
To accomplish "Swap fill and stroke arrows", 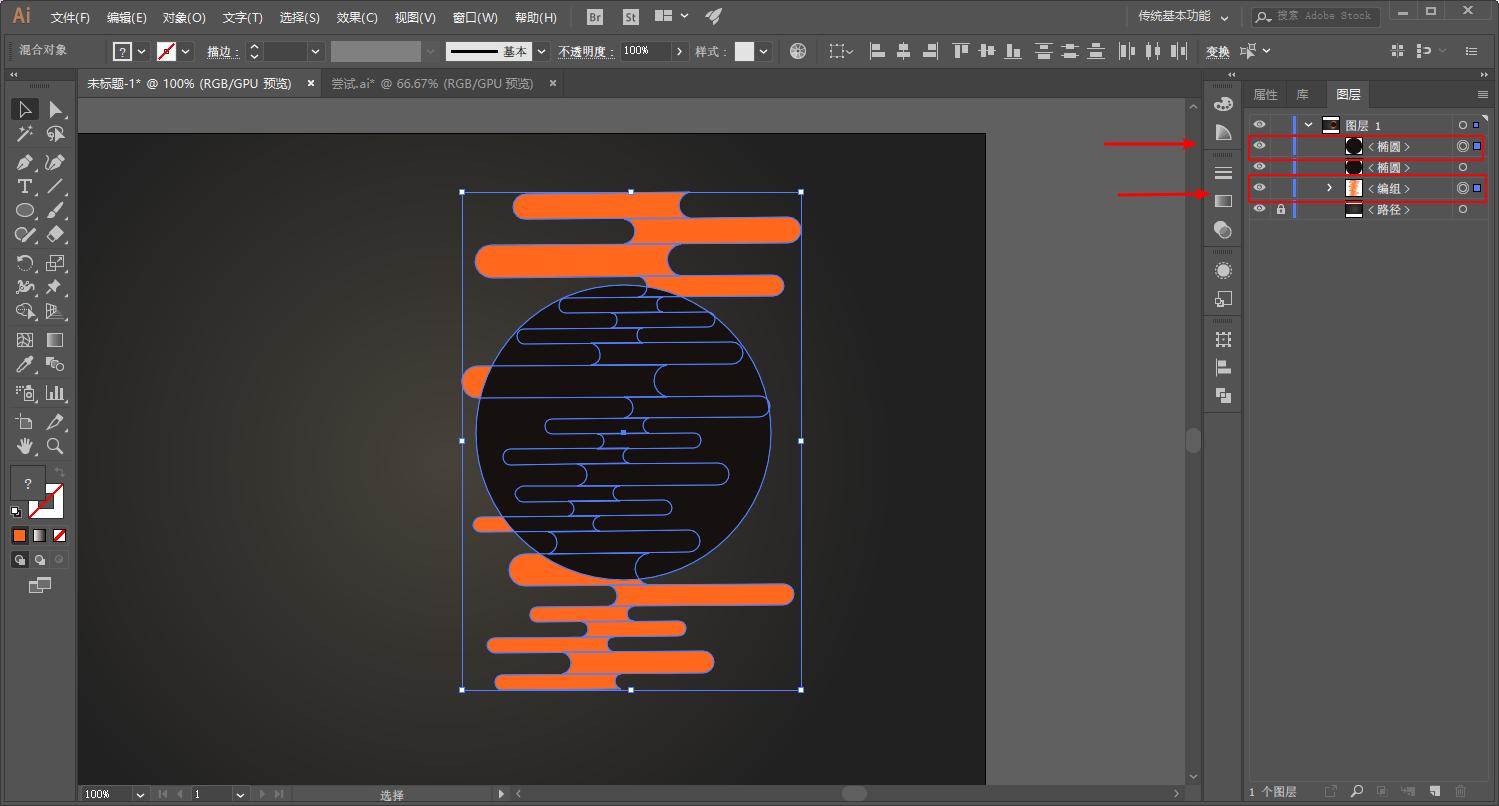I will (59, 472).
